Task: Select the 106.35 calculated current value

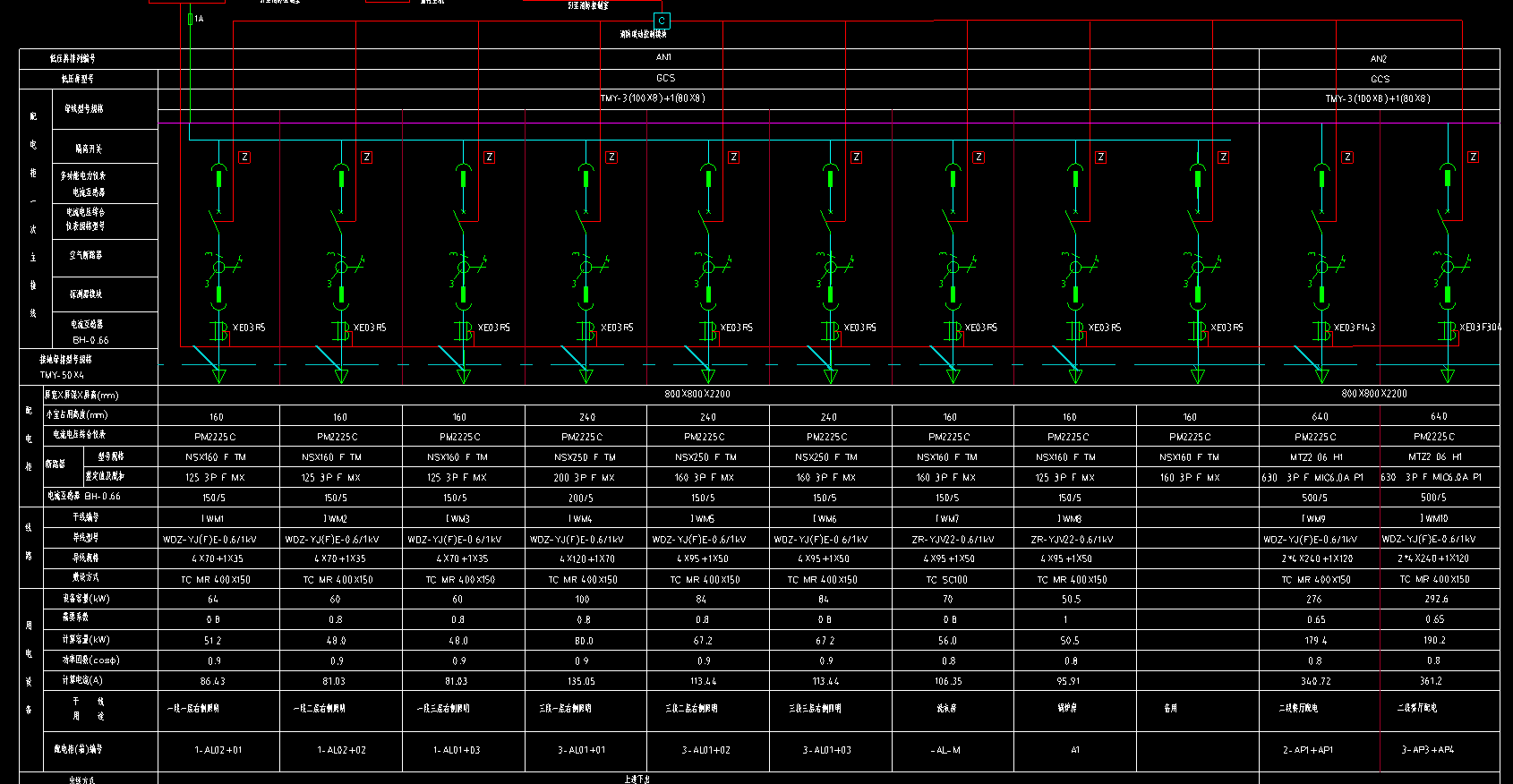Action: pyautogui.click(x=948, y=682)
